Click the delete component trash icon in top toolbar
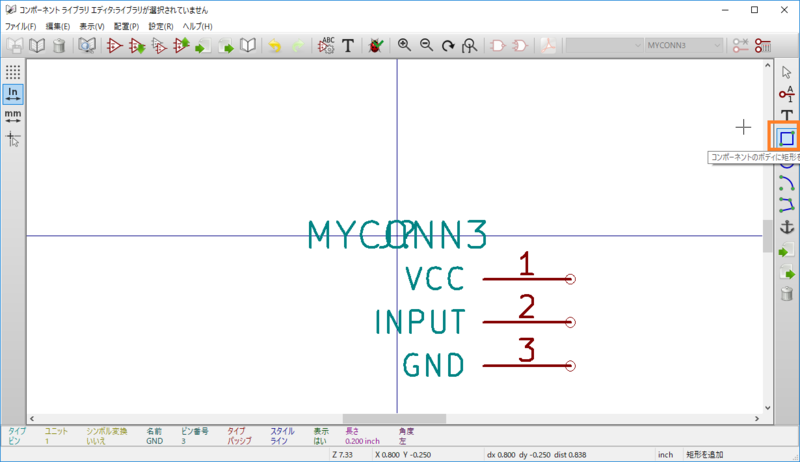 [x=59, y=46]
